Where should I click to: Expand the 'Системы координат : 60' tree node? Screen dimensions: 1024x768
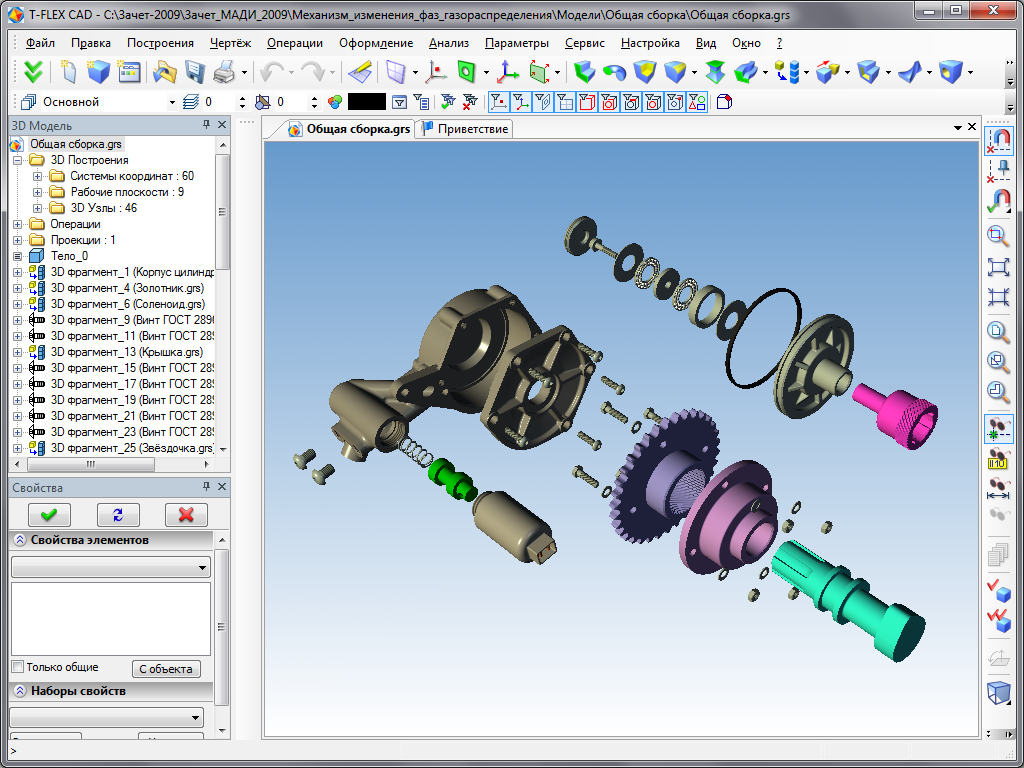coord(38,176)
